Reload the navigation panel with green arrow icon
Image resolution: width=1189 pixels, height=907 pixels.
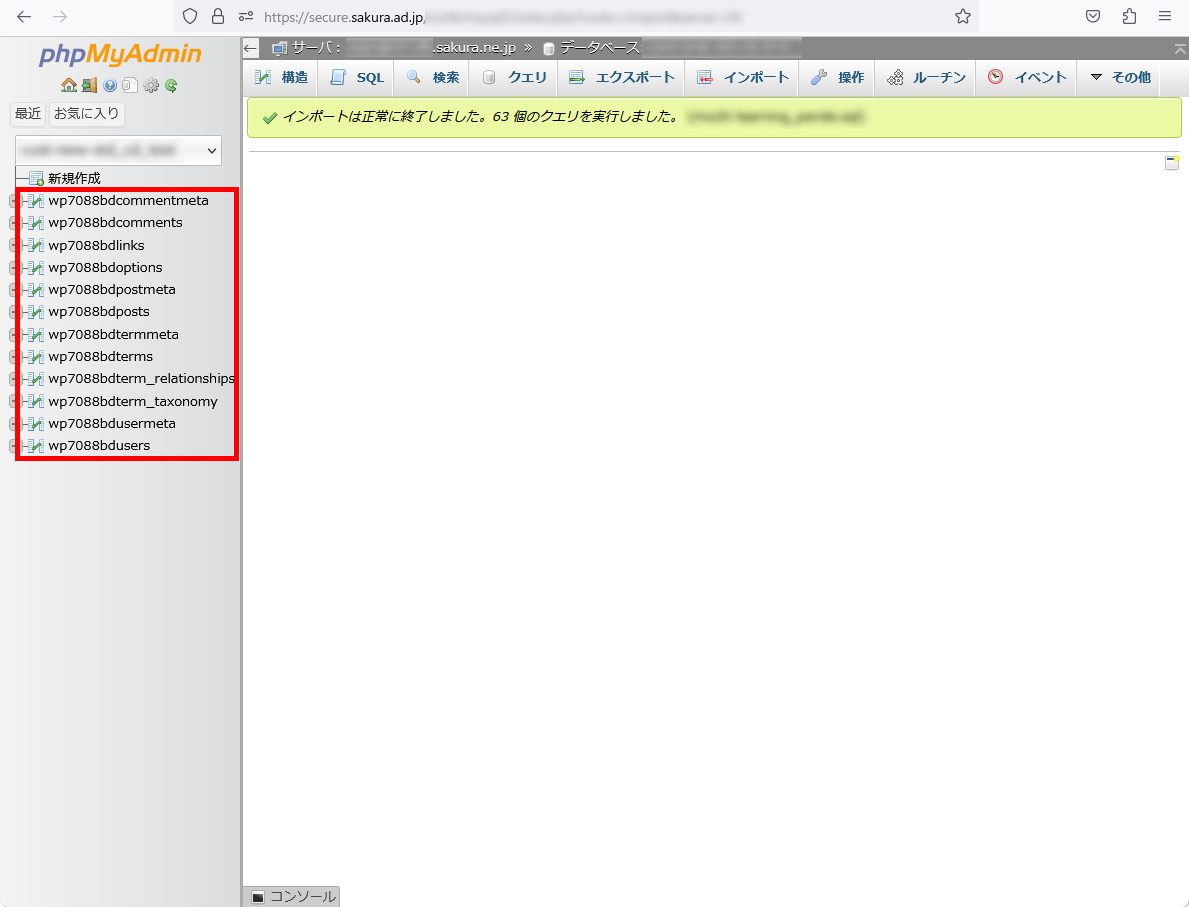[171, 85]
